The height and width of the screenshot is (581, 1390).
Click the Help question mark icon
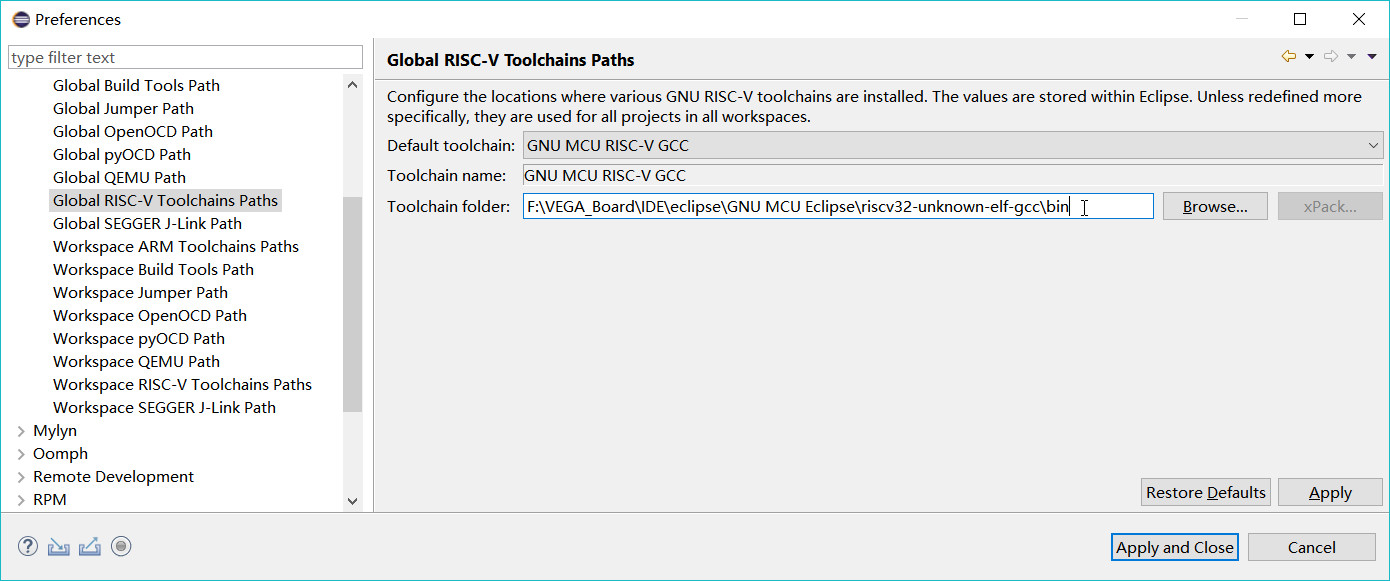click(x=28, y=546)
